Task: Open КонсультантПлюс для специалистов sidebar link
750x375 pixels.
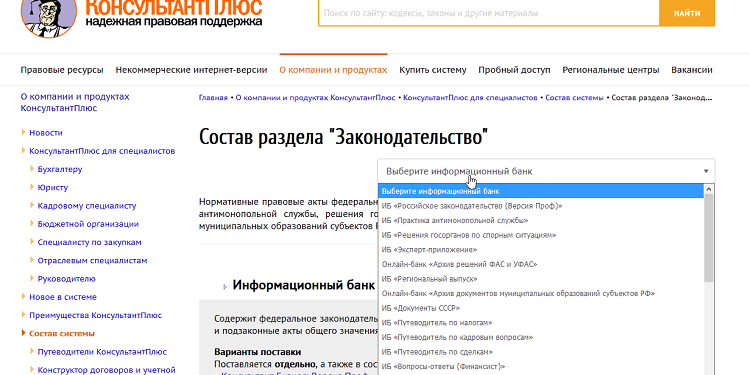Action: coord(102,151)
